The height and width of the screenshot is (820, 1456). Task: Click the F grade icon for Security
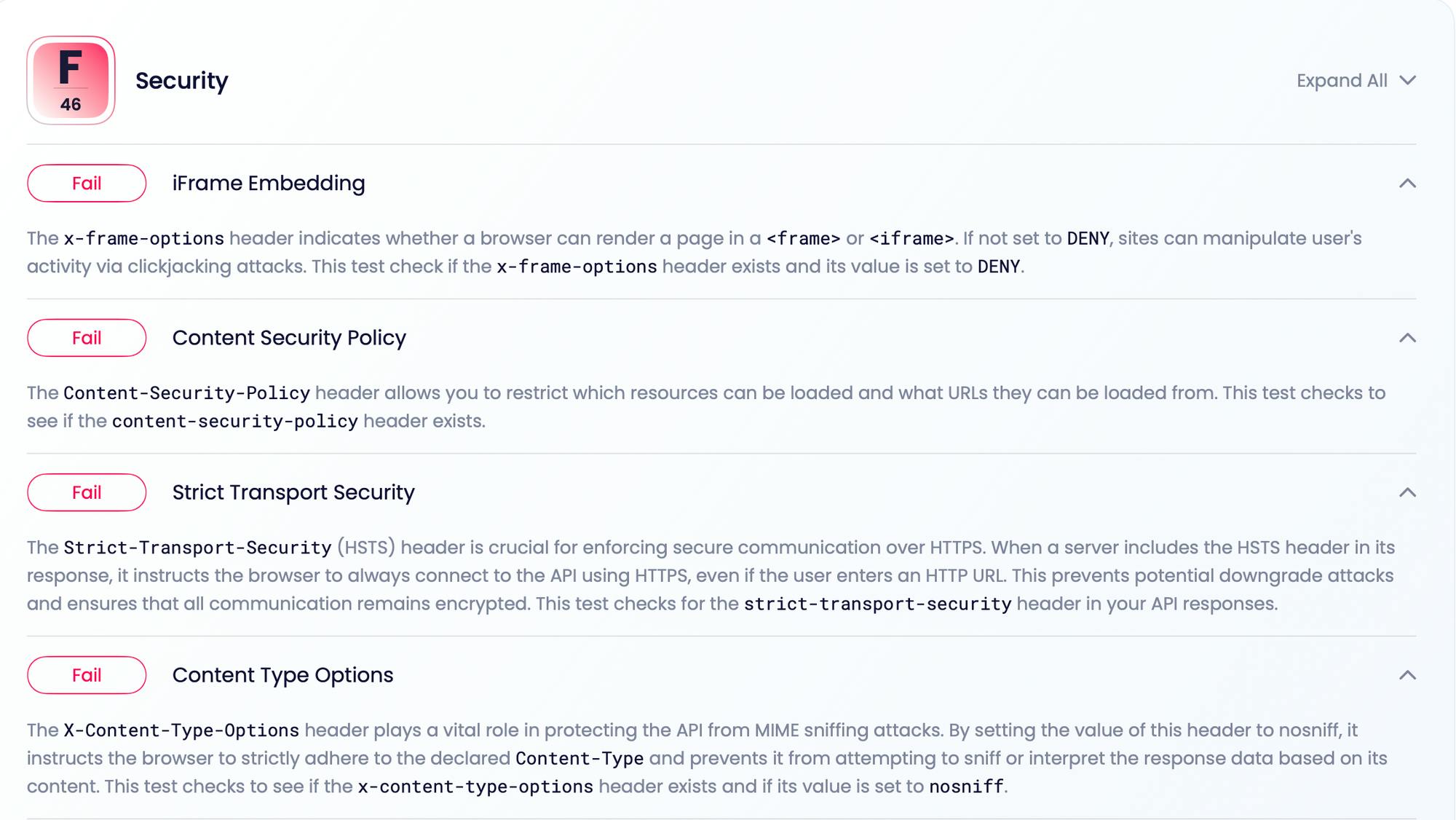(71, 80)
